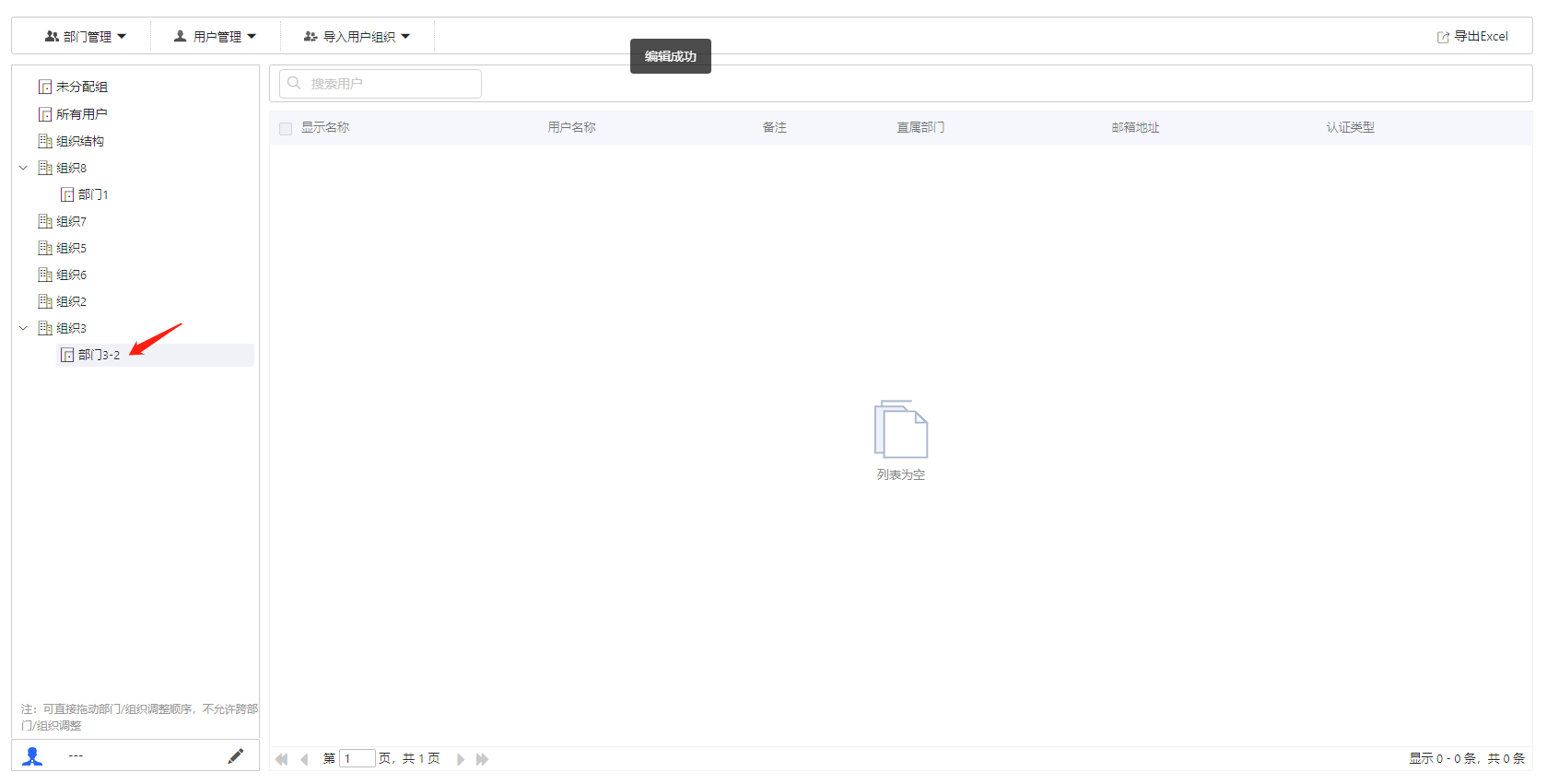
Task: Go to the previous page arrow
Action: coord(304,759)
